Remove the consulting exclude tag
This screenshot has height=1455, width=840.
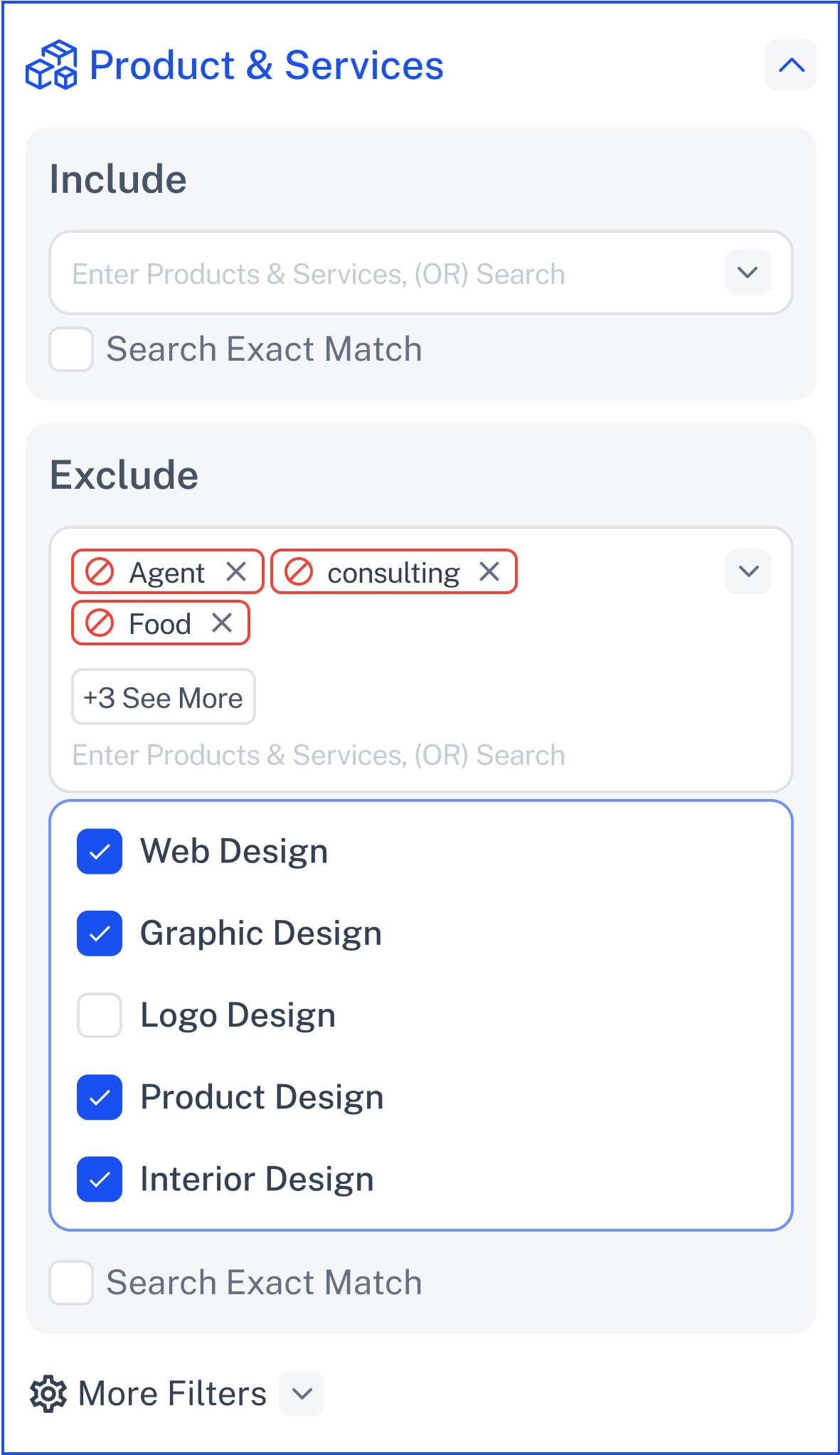pos(489,571)
